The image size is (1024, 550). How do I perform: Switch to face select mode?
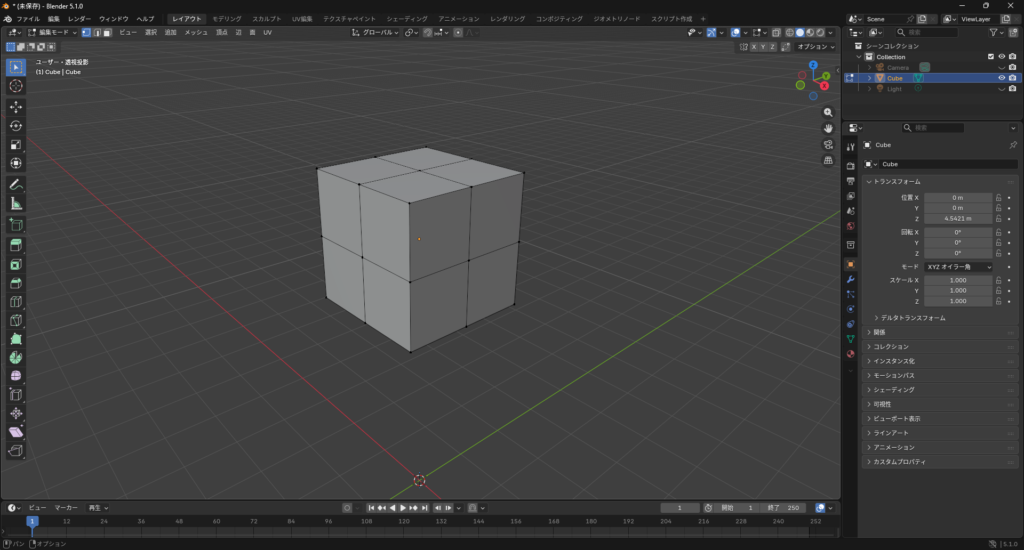tap(106, 33)
